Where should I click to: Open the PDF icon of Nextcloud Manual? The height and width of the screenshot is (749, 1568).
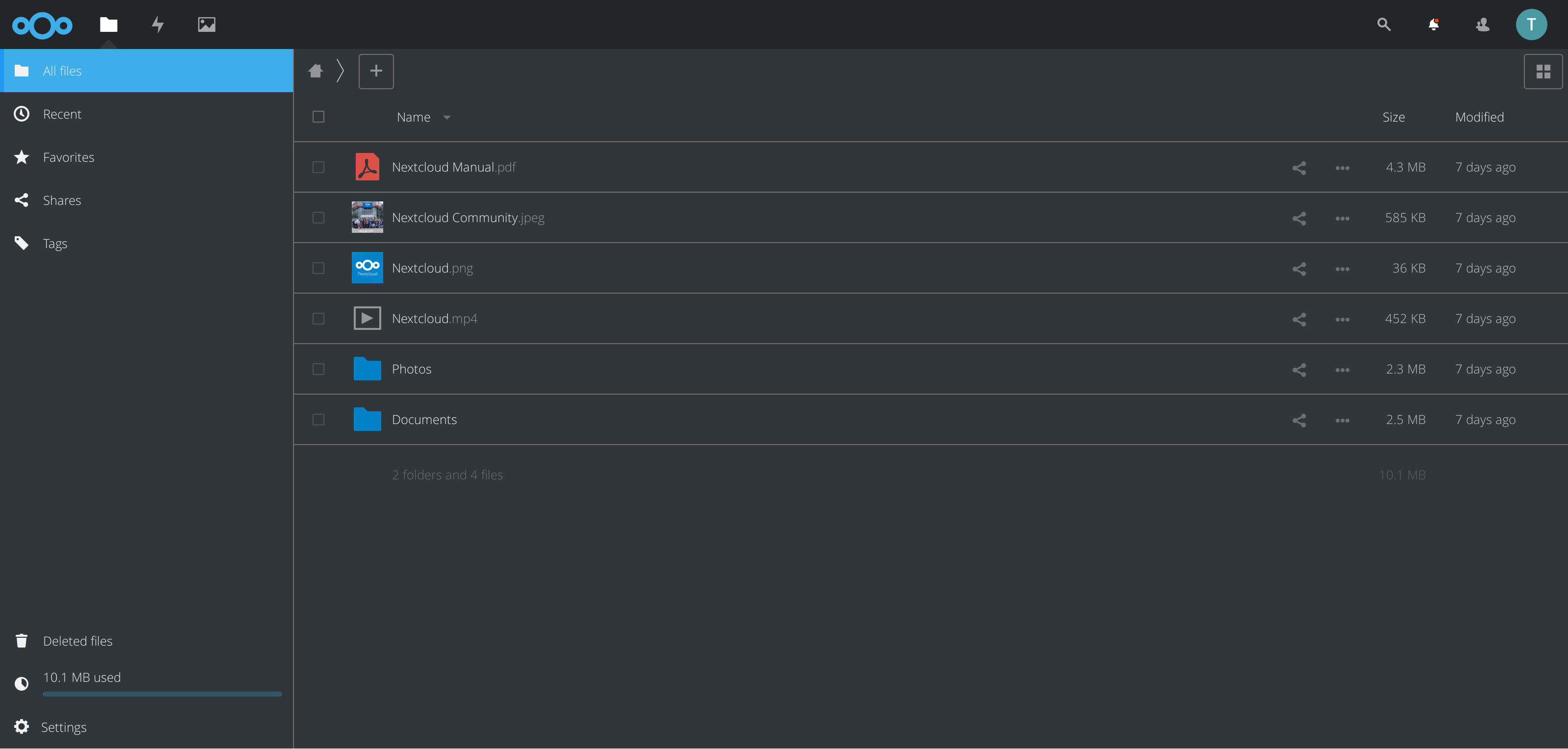click(x=367, y=167)
